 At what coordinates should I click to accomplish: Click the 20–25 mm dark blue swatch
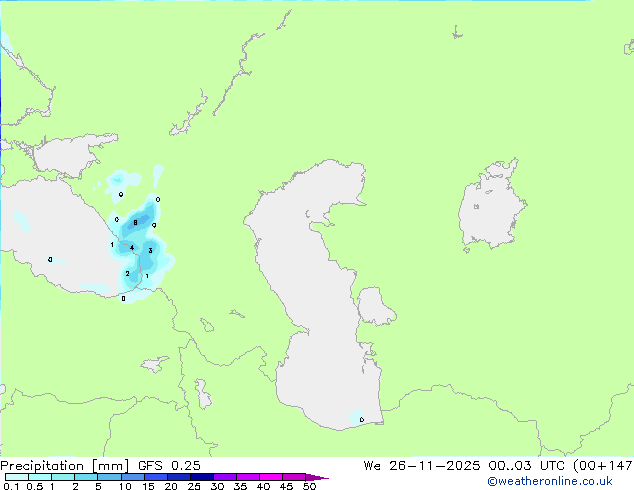click(x=178, y=477)
